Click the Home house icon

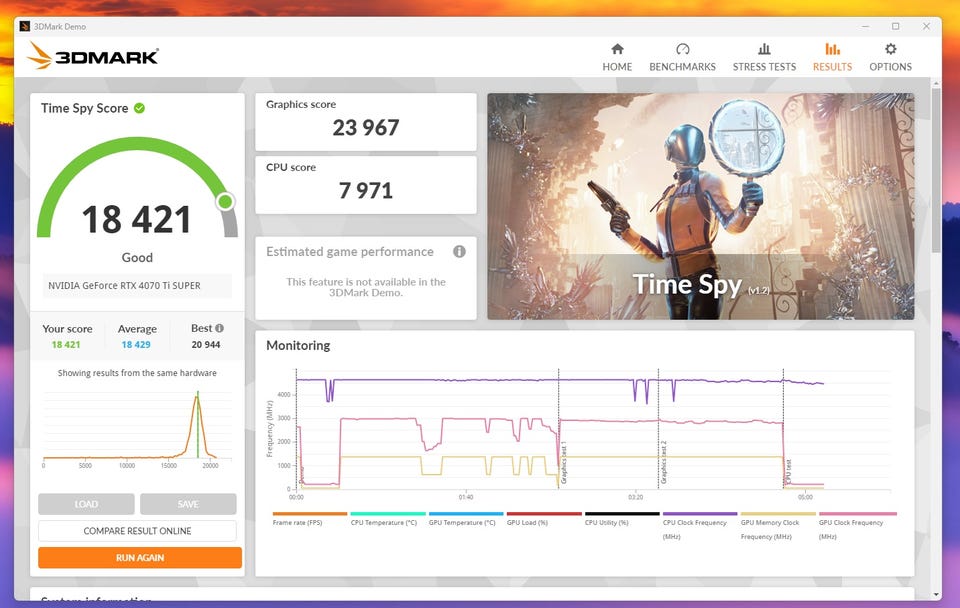(x=617, y=49)
